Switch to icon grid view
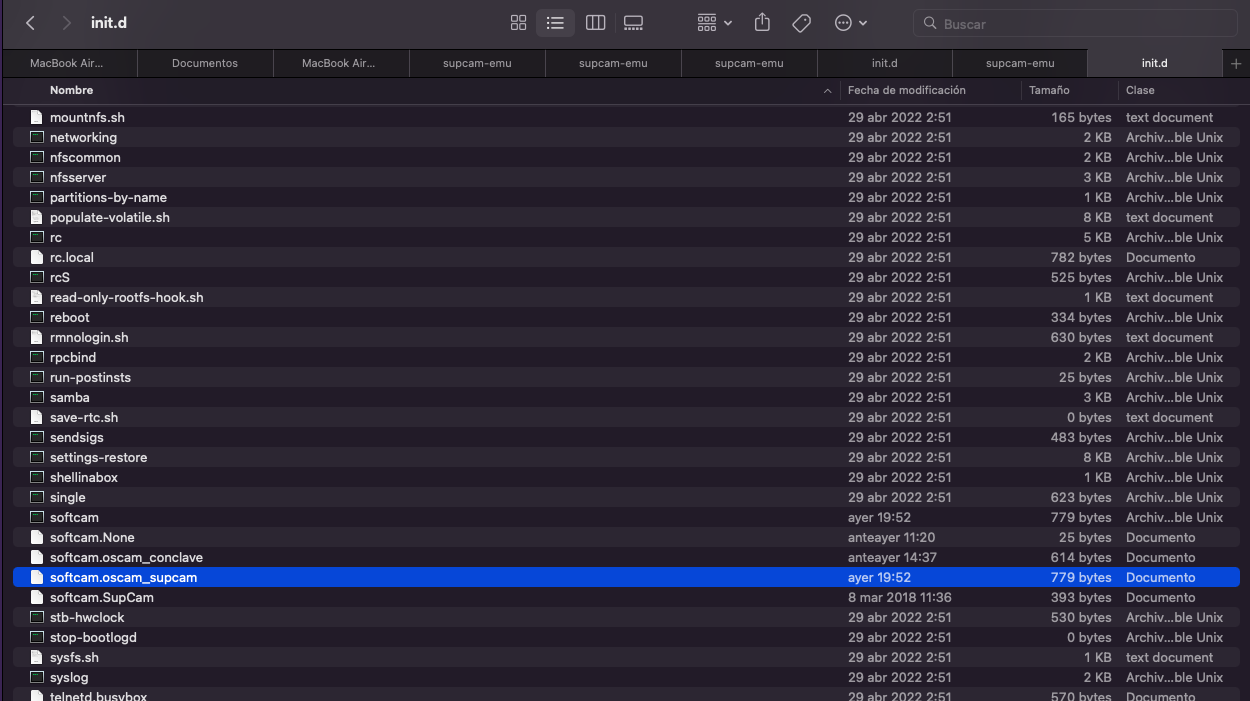The height and width of the screenshot is (701, 1250). [518, 23]
